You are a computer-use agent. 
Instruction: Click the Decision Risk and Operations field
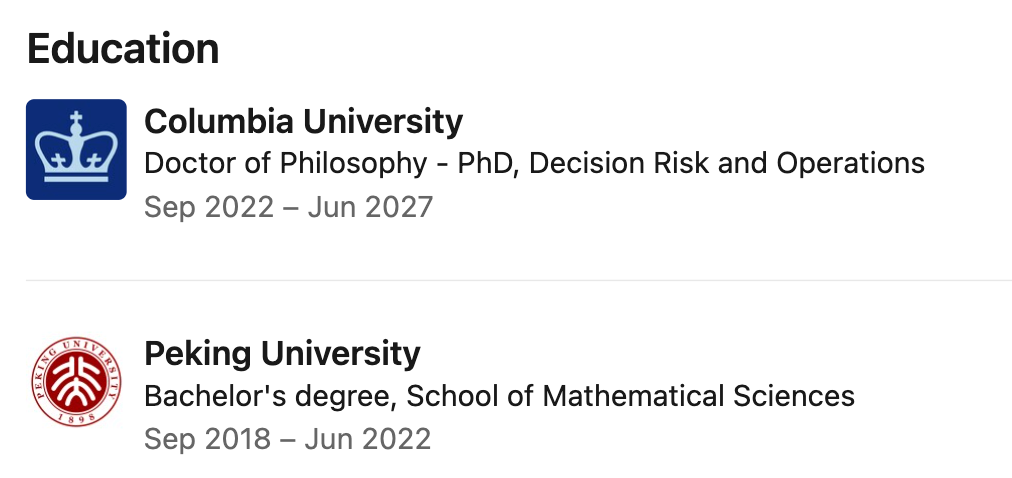(x=727, y=164)
